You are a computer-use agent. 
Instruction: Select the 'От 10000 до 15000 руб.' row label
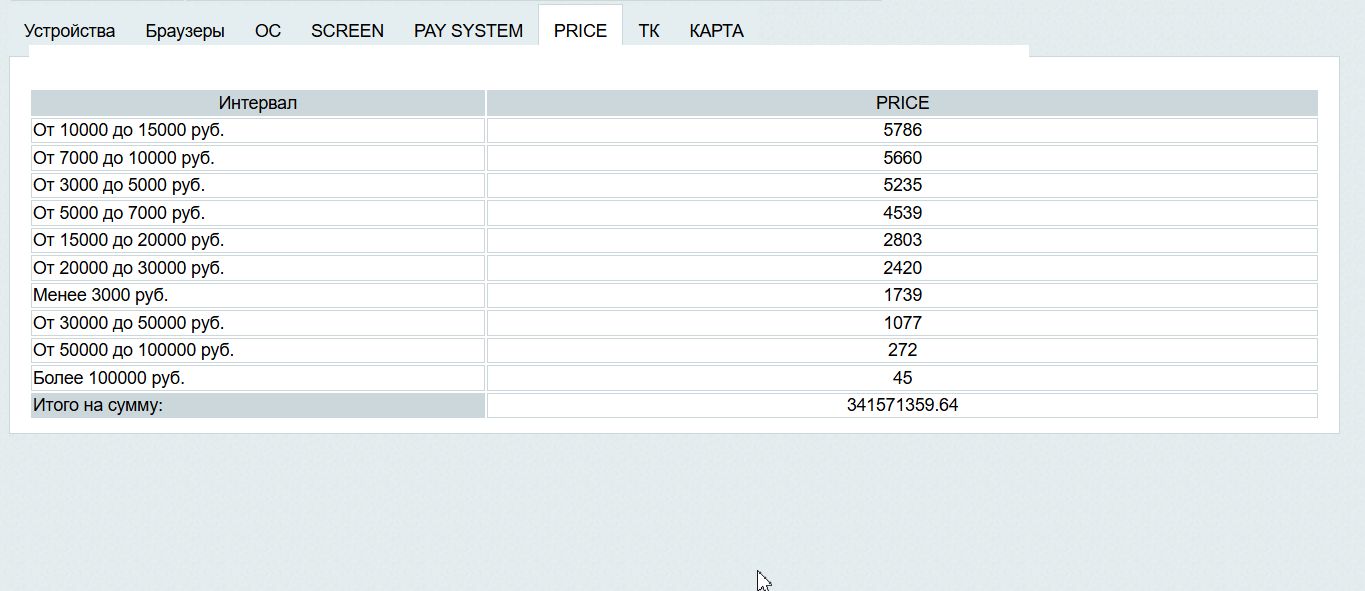[x=129, y=130]
